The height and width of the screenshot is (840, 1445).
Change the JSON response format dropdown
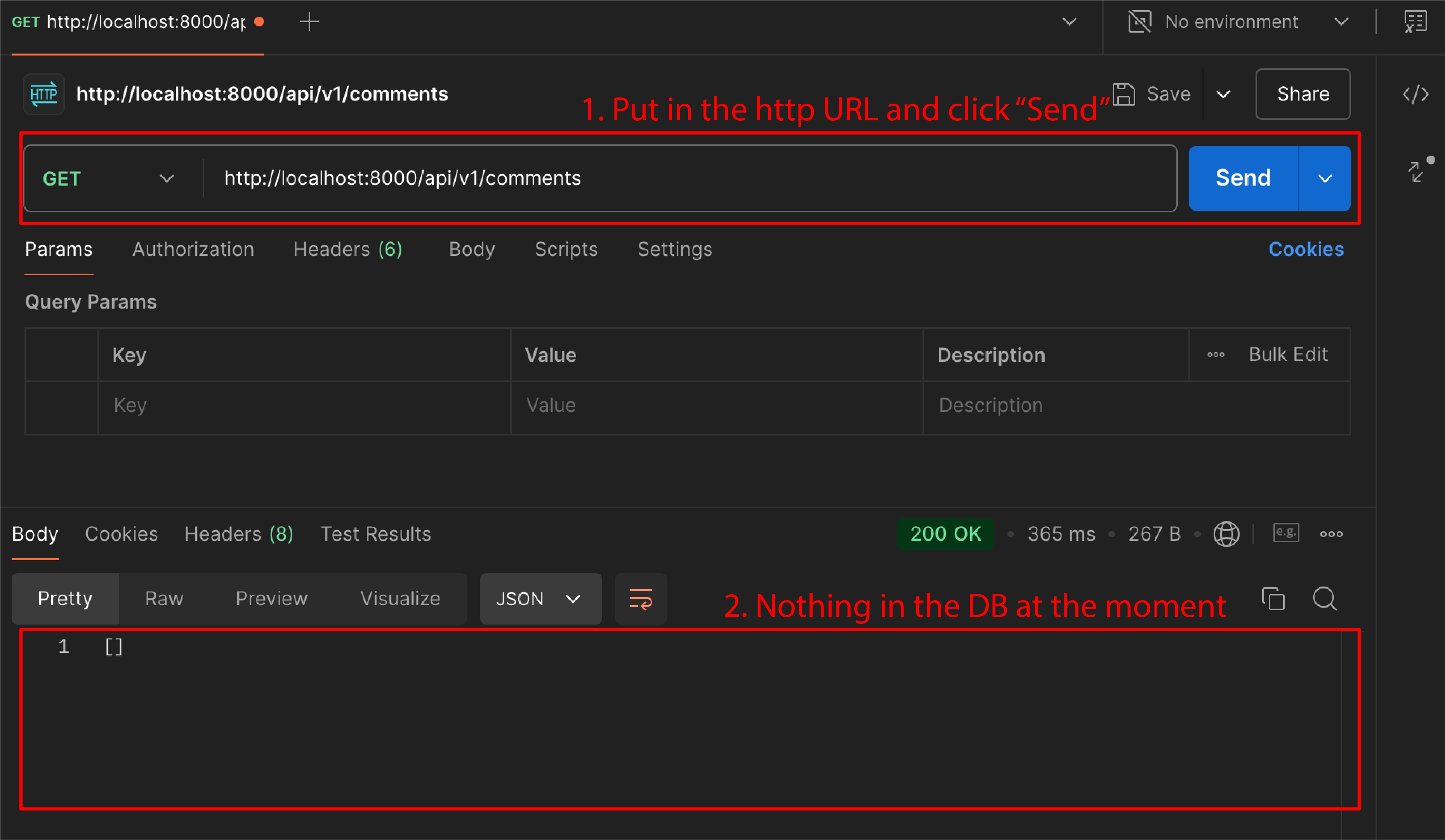[540, 599]
